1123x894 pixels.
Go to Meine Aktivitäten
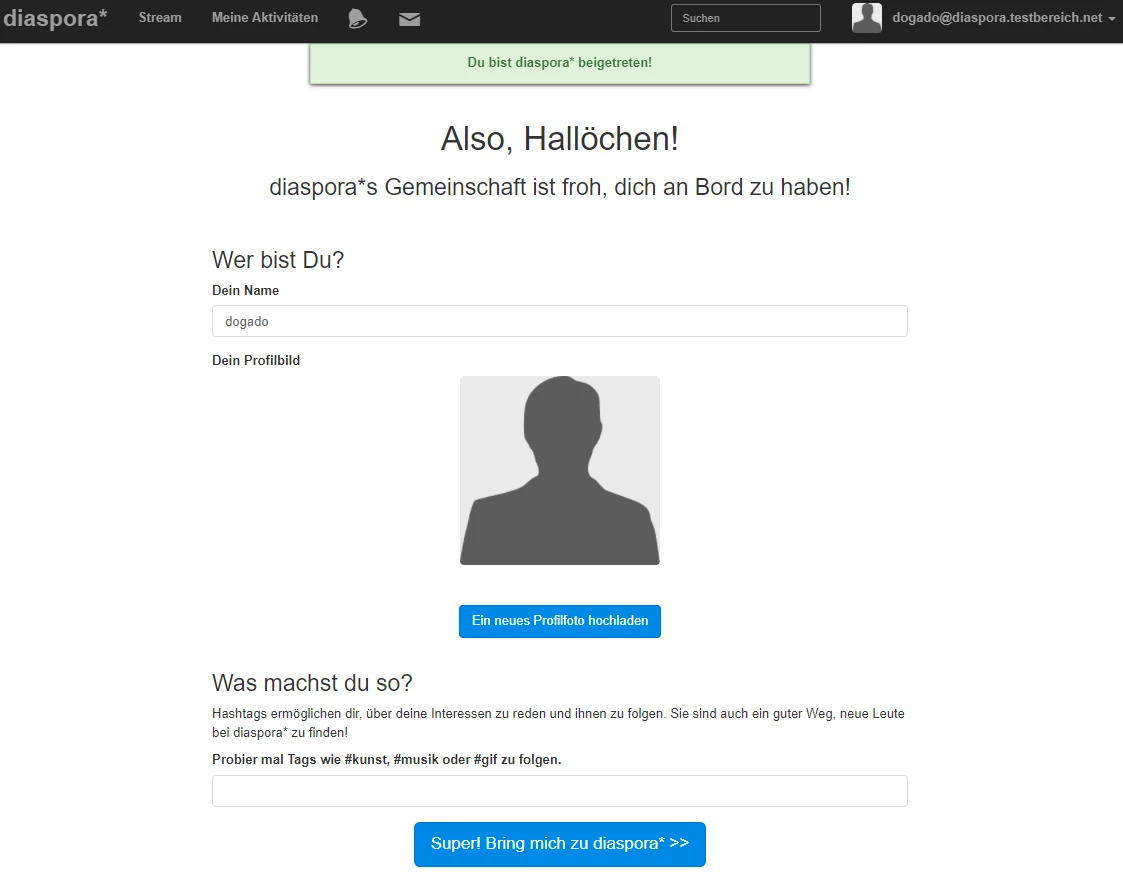point(265,18)
